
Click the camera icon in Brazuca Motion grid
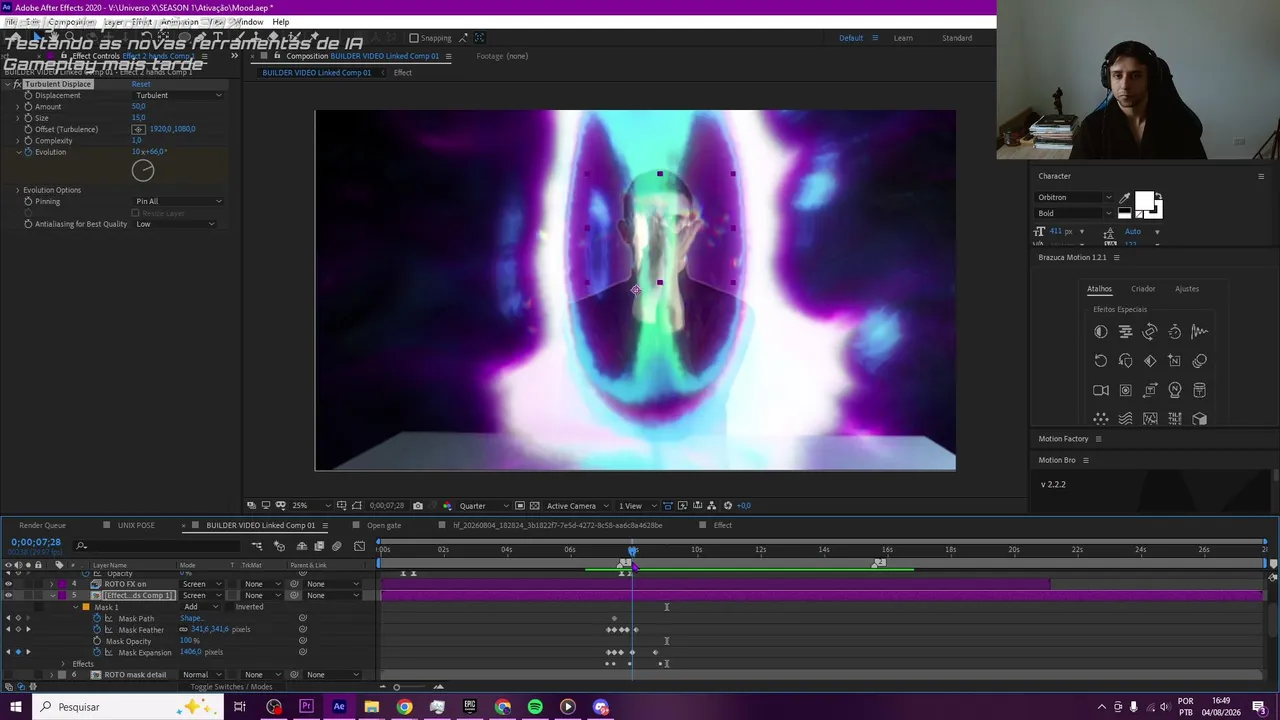click(1101, 390)
